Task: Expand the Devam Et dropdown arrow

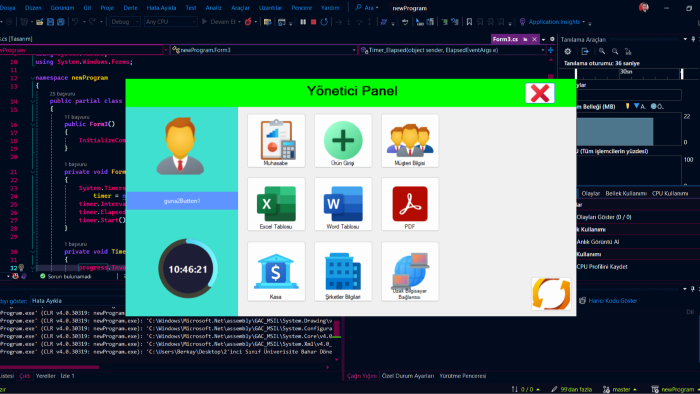Action: (x=240, y=21)
